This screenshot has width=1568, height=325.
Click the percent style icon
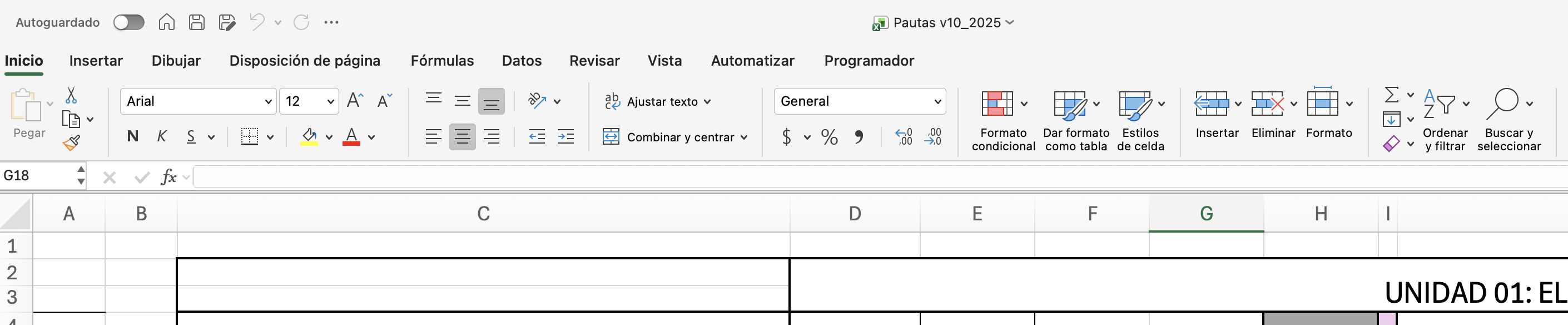pos(829,137)
